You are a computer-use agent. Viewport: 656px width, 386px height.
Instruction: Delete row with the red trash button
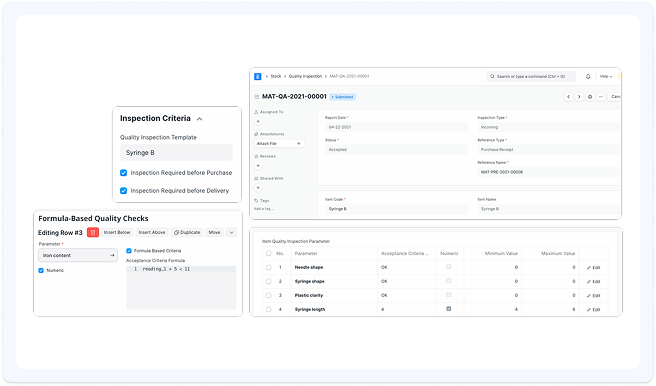93,233
